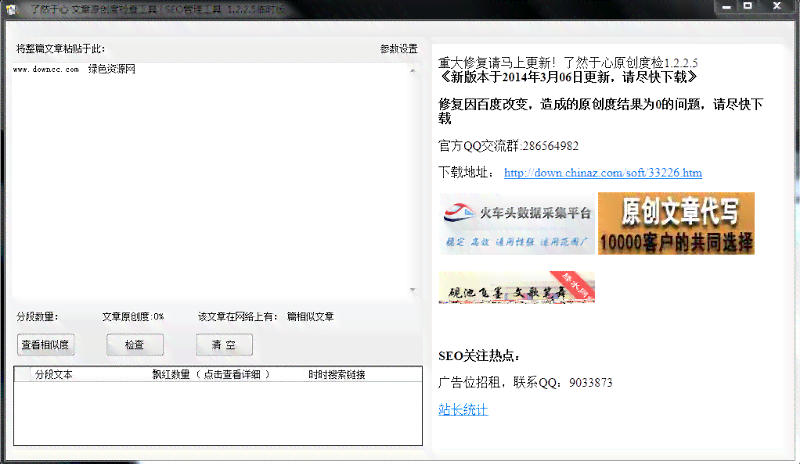Click the 检查 button
800x464 pixels.
[135, 345]
